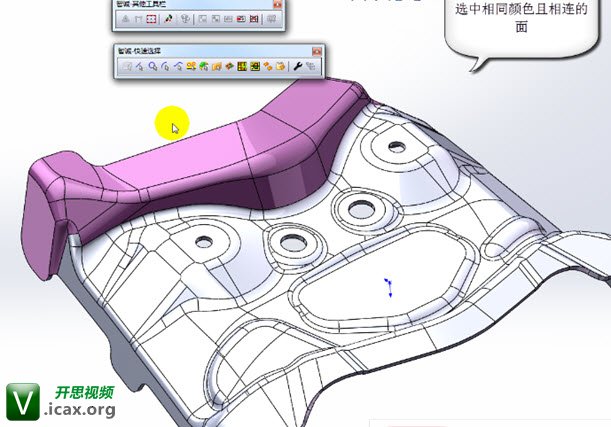611x427 pixels.
Task: Close the 智诚-其他工具栏 floating toolbar
Action: (277, 4)
